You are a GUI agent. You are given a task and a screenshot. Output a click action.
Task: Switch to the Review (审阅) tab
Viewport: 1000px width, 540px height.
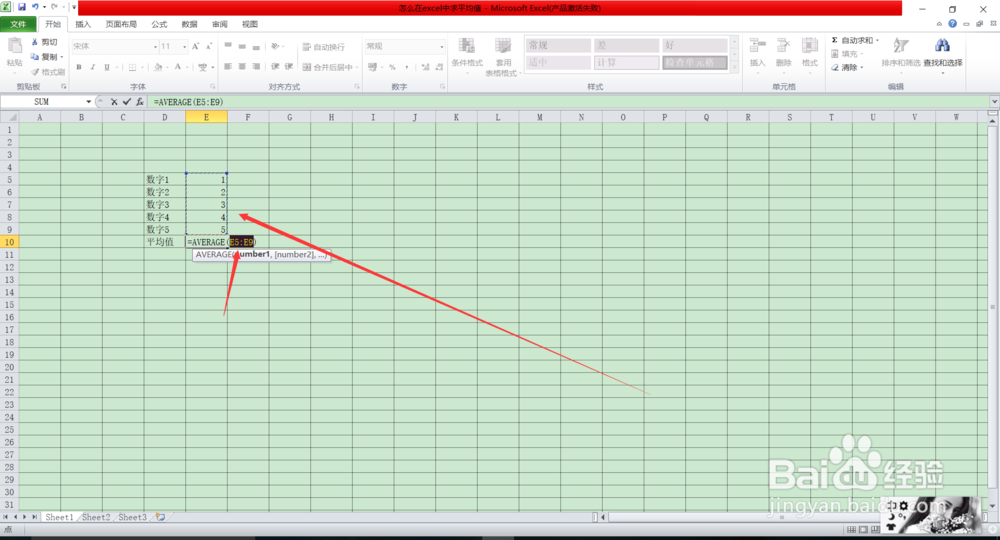pyautogui.click(x=219, y=24)
